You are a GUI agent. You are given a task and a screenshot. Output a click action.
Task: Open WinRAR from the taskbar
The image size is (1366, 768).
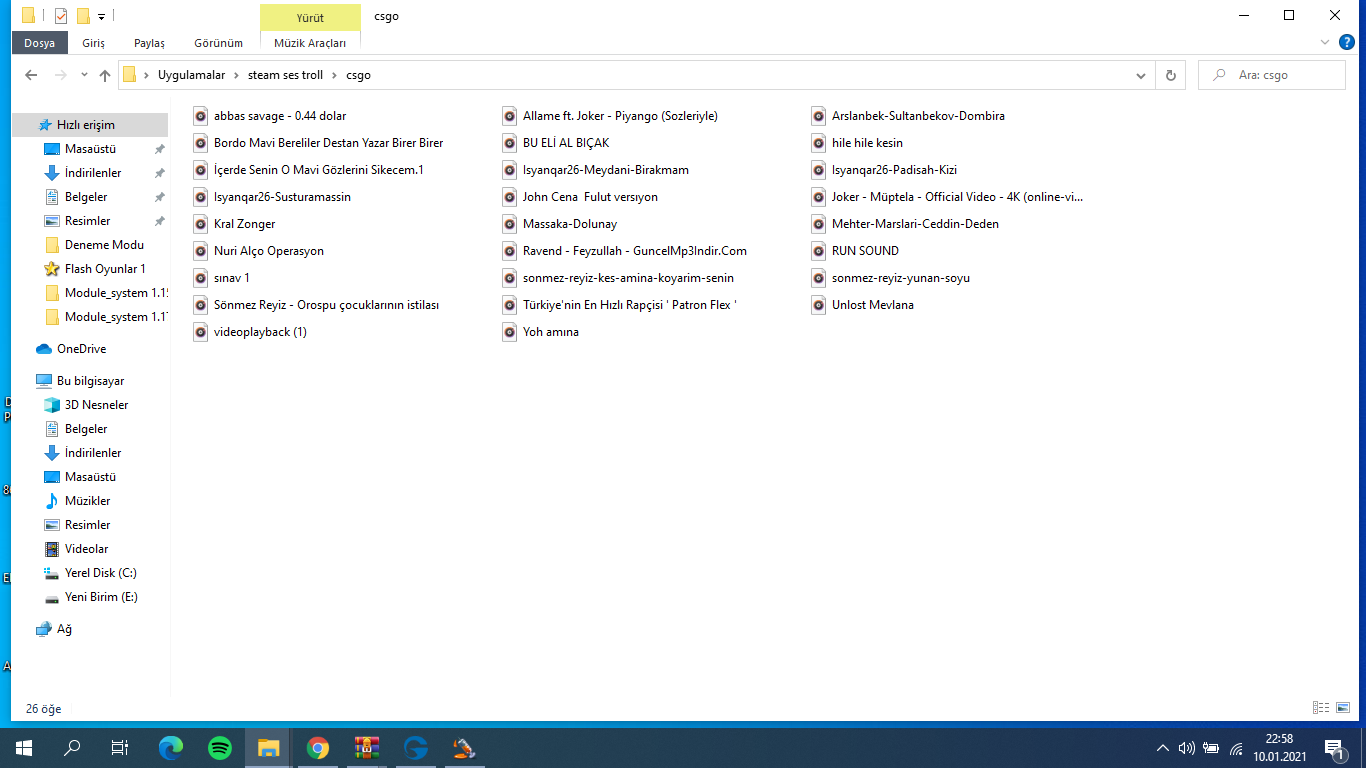point(367,748)
